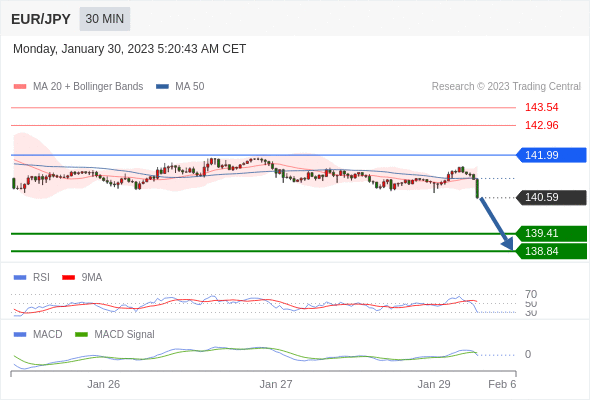The height and width of the screenshot is (400, 590).
Task: Click the MA 50 legend label
Action: coord(190,87)
